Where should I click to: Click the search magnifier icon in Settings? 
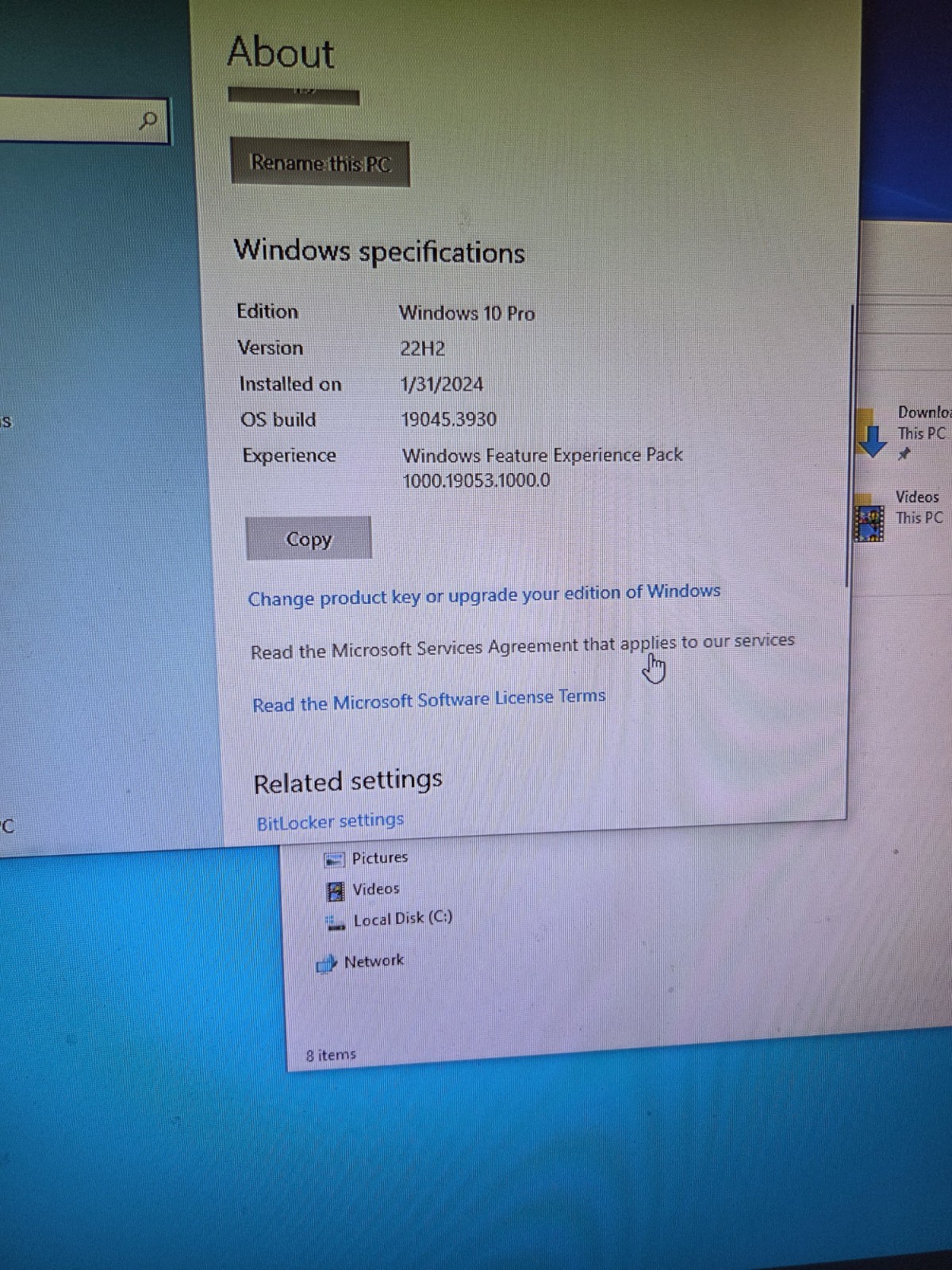click(148, 121)
